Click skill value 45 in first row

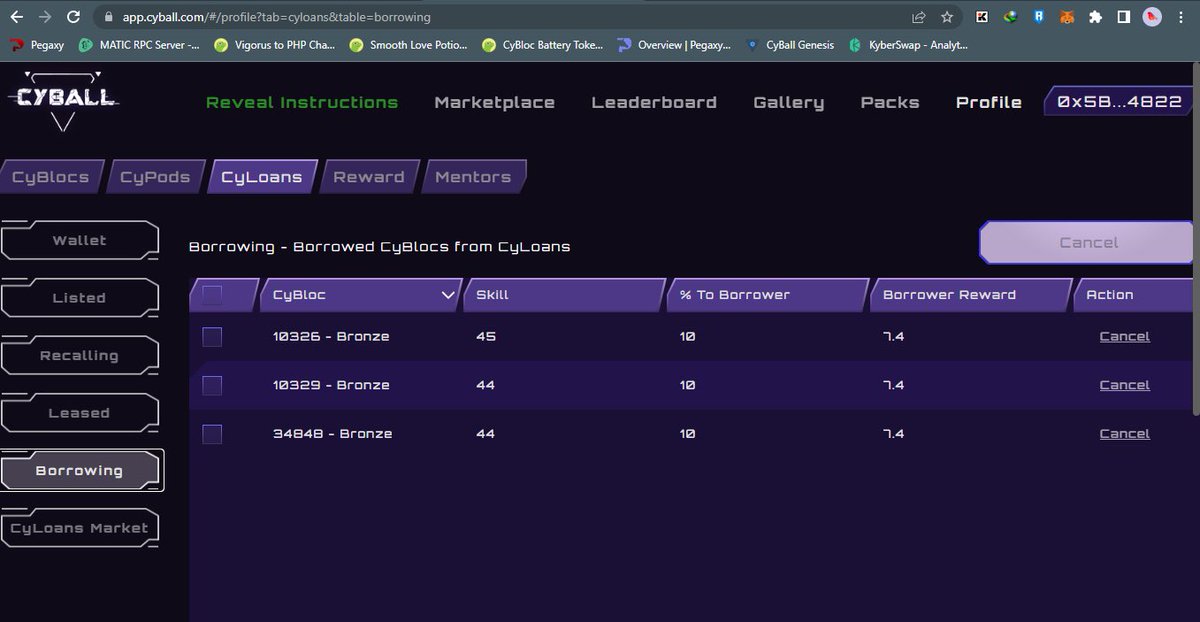point(486,337)
